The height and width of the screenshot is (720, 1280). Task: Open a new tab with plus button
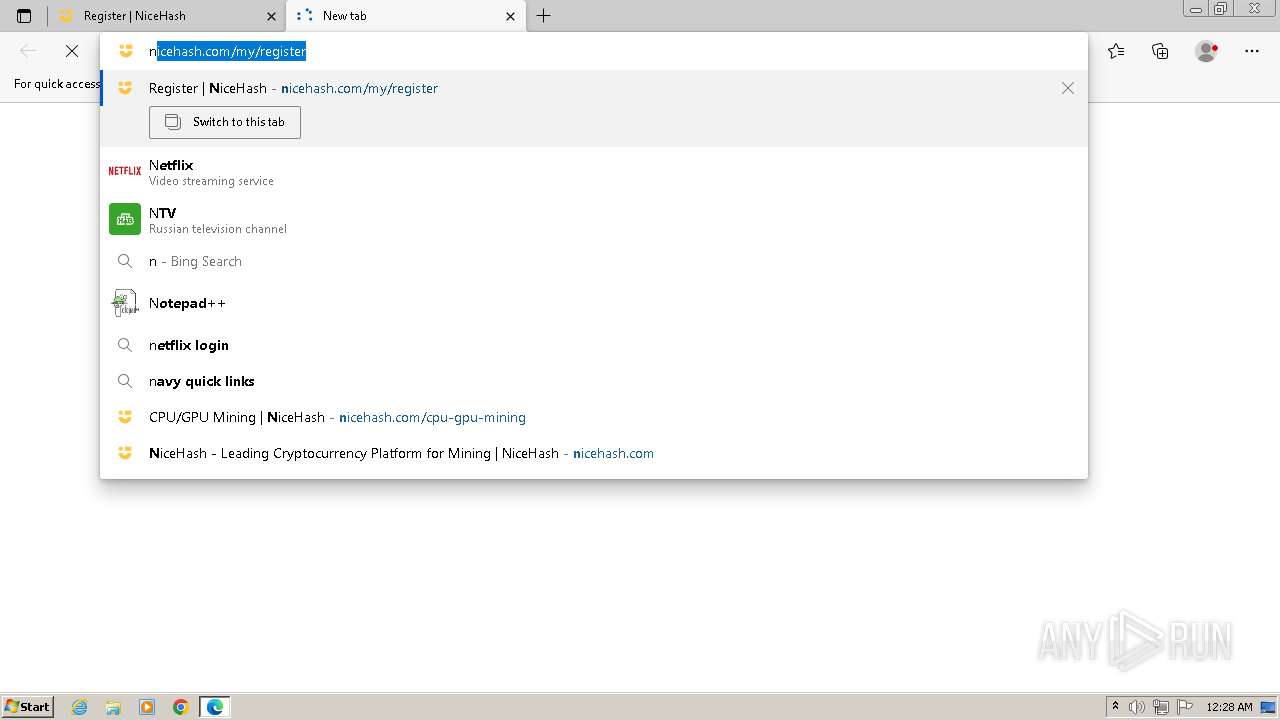[543, 16]
